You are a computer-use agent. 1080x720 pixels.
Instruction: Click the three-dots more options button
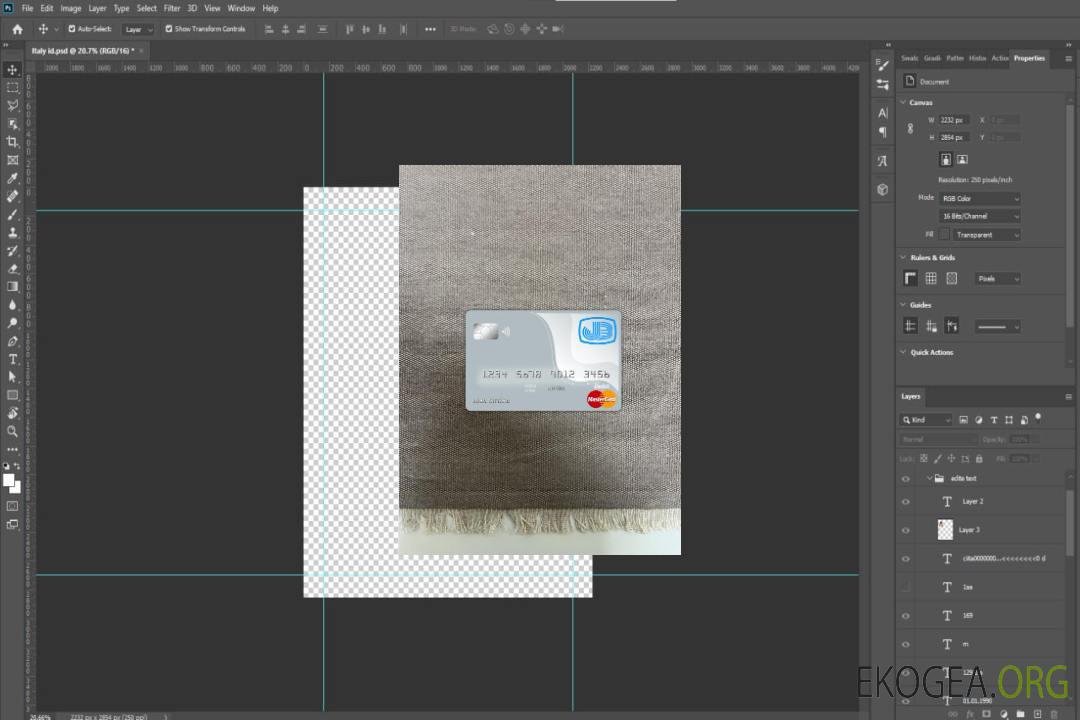tap(430, 29)
